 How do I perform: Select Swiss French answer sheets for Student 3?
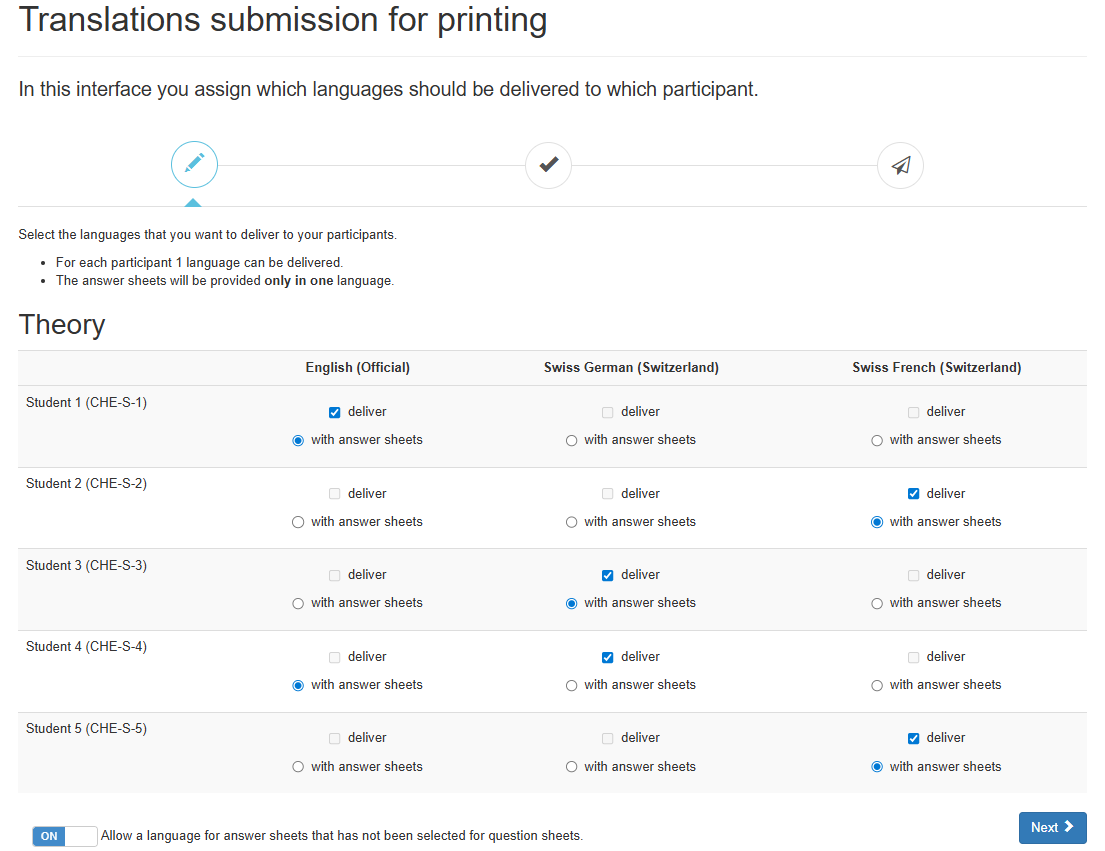pyautogui.click(x=877, y=604)
